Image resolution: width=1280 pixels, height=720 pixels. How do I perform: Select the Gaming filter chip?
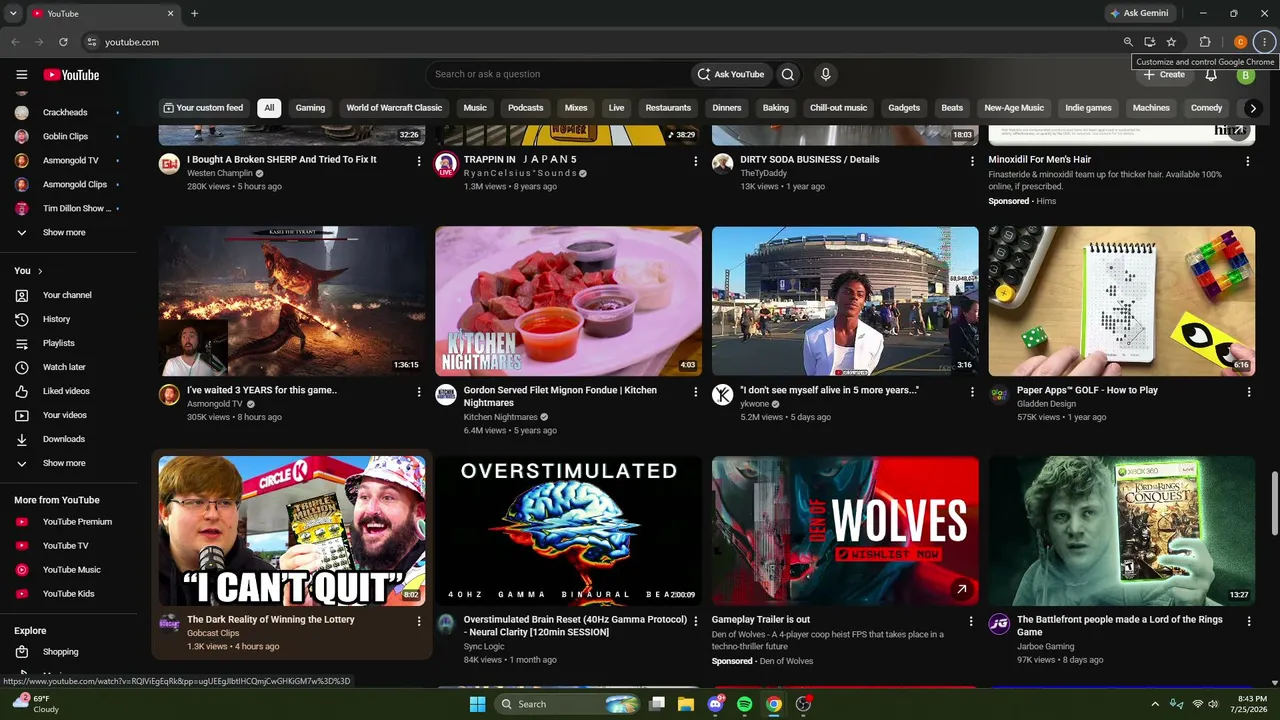point(310,108)
